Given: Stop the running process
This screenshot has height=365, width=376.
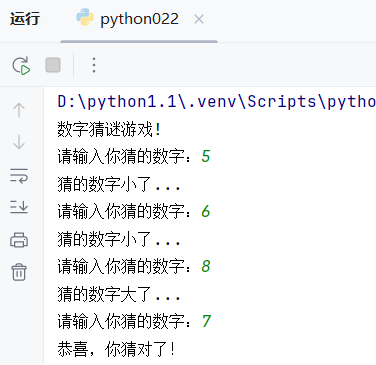Looking at the screenshot, I should (53, 65).
